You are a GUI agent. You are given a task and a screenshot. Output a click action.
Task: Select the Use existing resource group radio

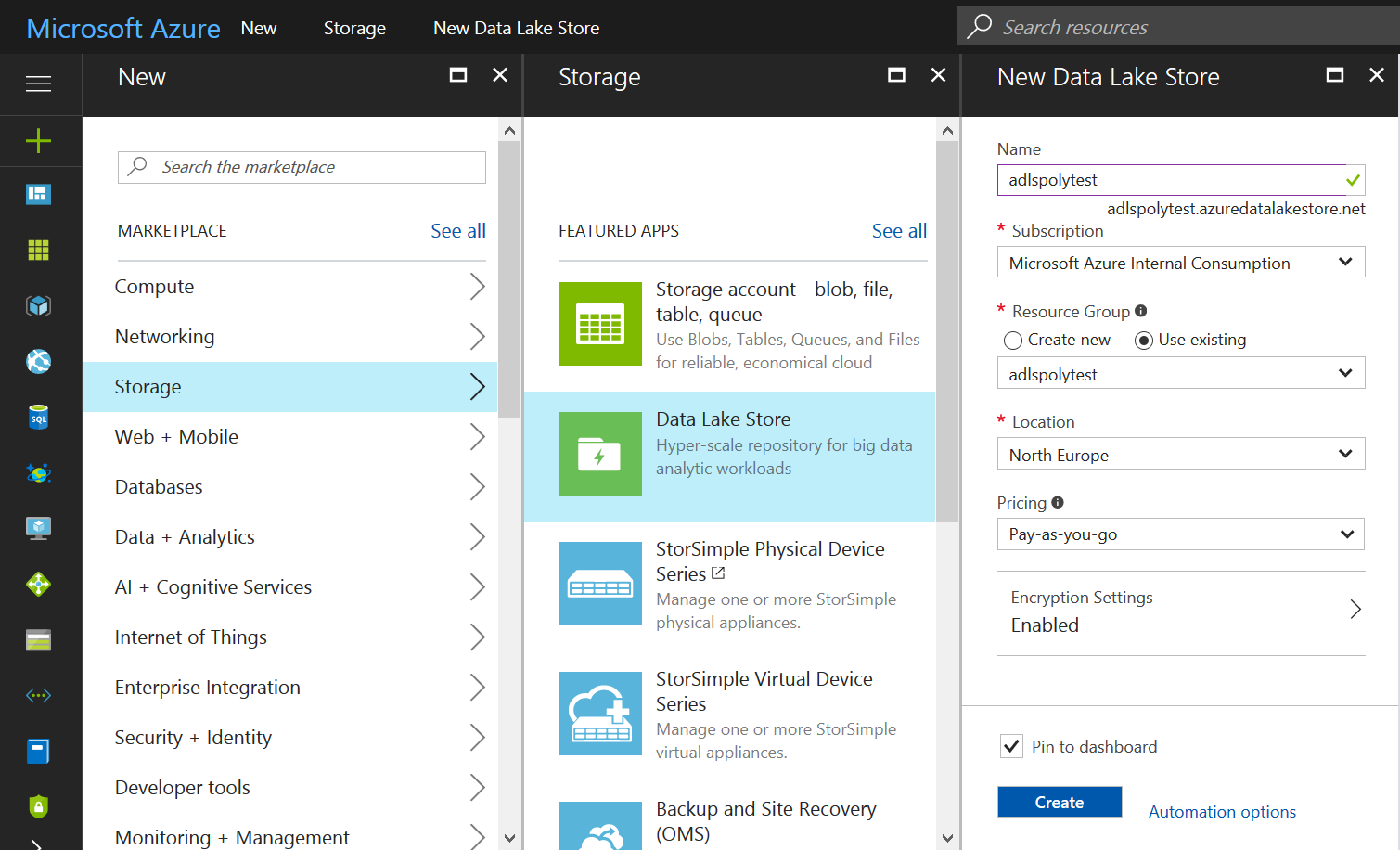tap(1144, 341)
